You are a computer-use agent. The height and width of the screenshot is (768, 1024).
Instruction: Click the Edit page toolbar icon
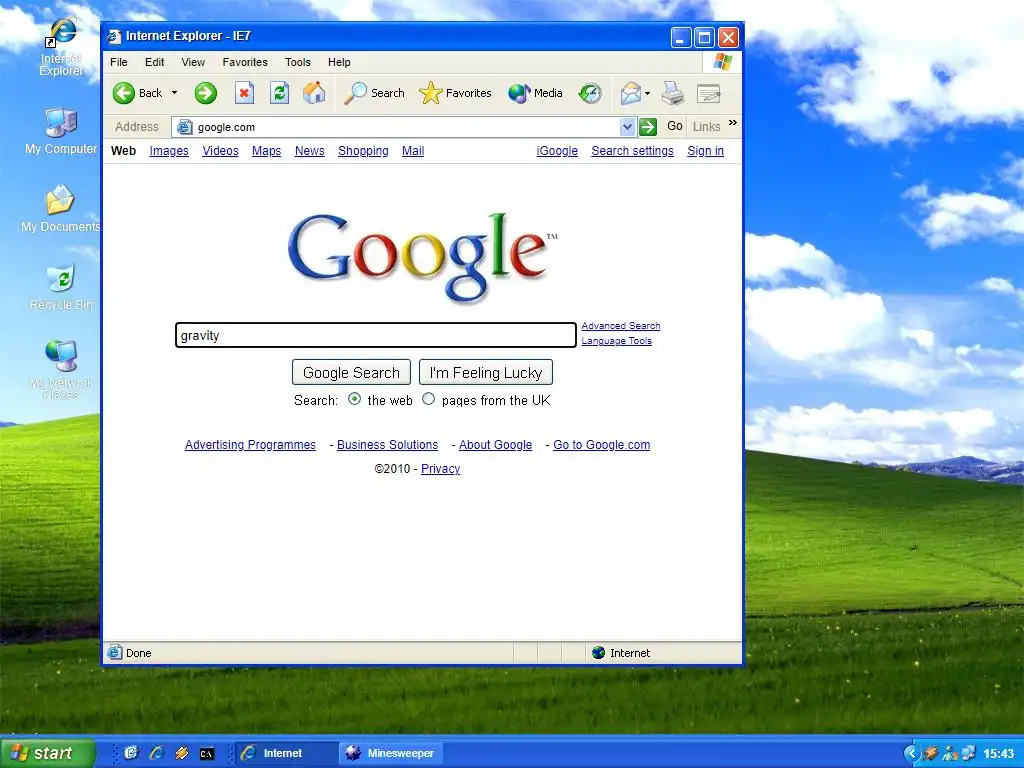[709, 93]
